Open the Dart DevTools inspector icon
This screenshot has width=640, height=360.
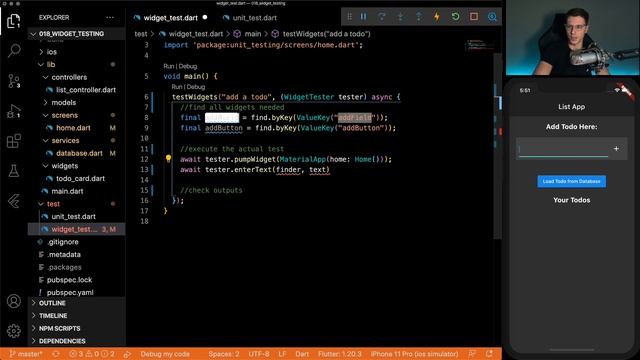tap(492, 17)
